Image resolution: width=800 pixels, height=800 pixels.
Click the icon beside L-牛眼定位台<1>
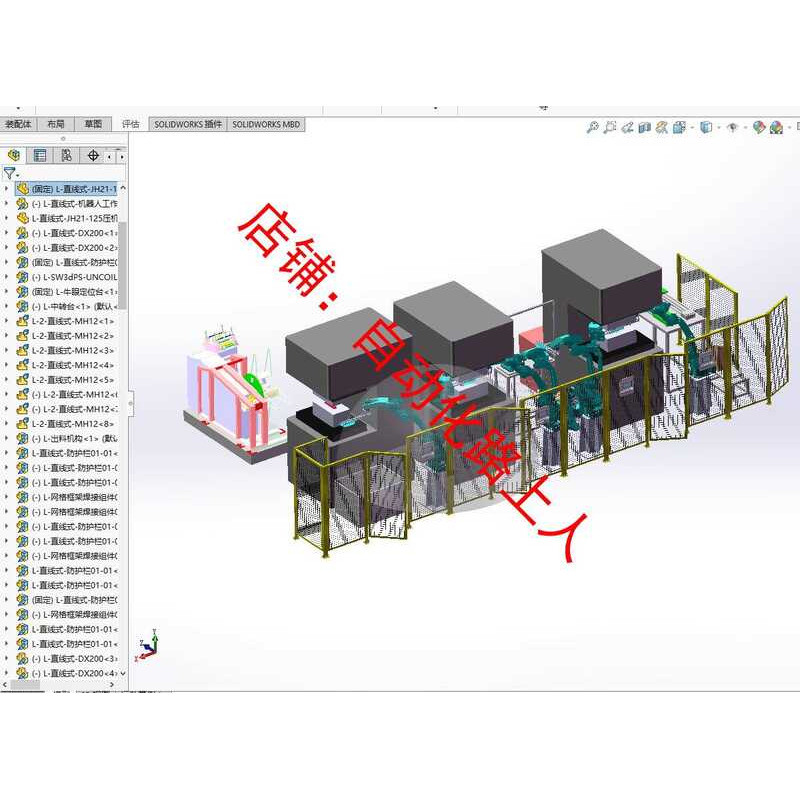pyautogui.click(x=22, y=291)
